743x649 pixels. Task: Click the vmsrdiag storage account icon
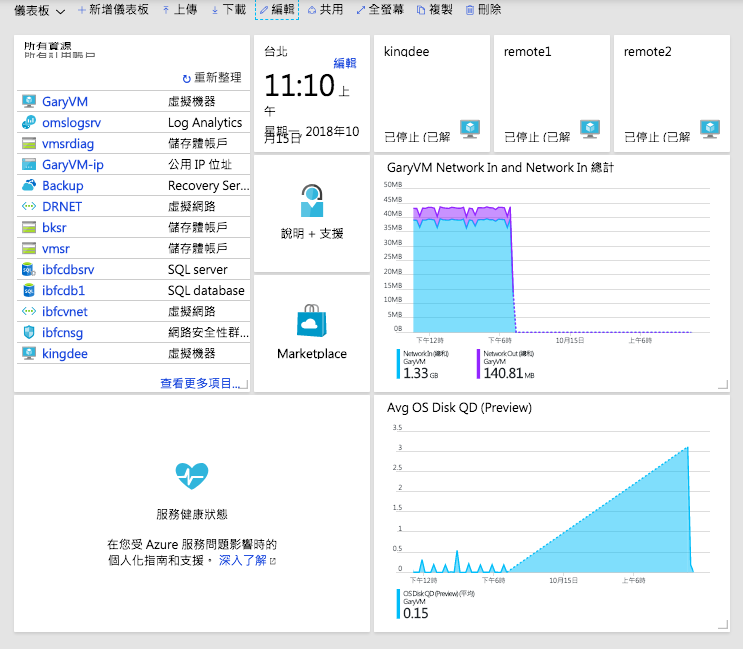(29, 143)
